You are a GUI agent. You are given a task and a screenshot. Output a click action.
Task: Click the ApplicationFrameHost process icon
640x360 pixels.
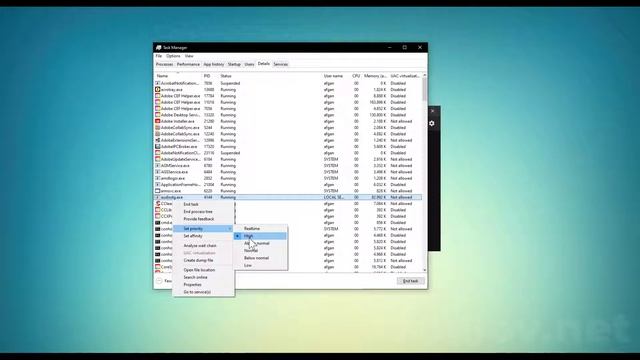pos(158,184)
